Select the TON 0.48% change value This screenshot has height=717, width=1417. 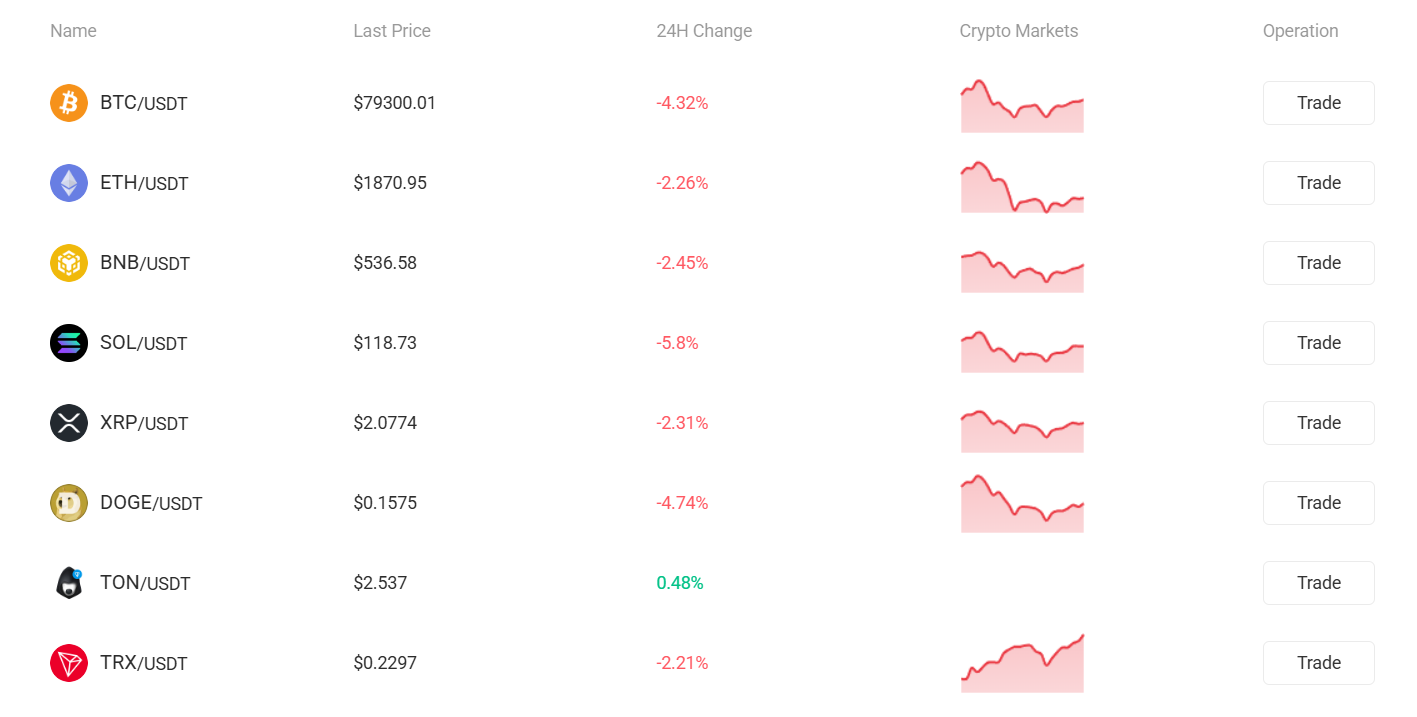(680, 583)
